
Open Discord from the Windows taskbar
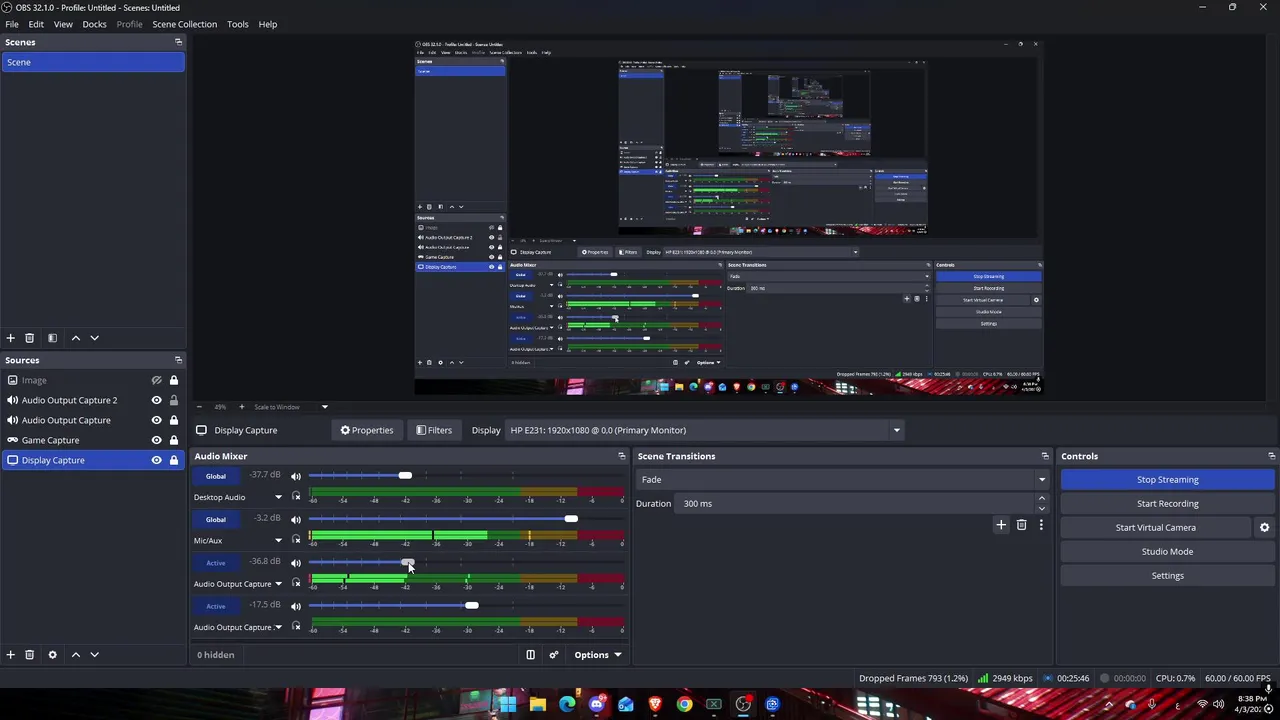pos(597,704)
